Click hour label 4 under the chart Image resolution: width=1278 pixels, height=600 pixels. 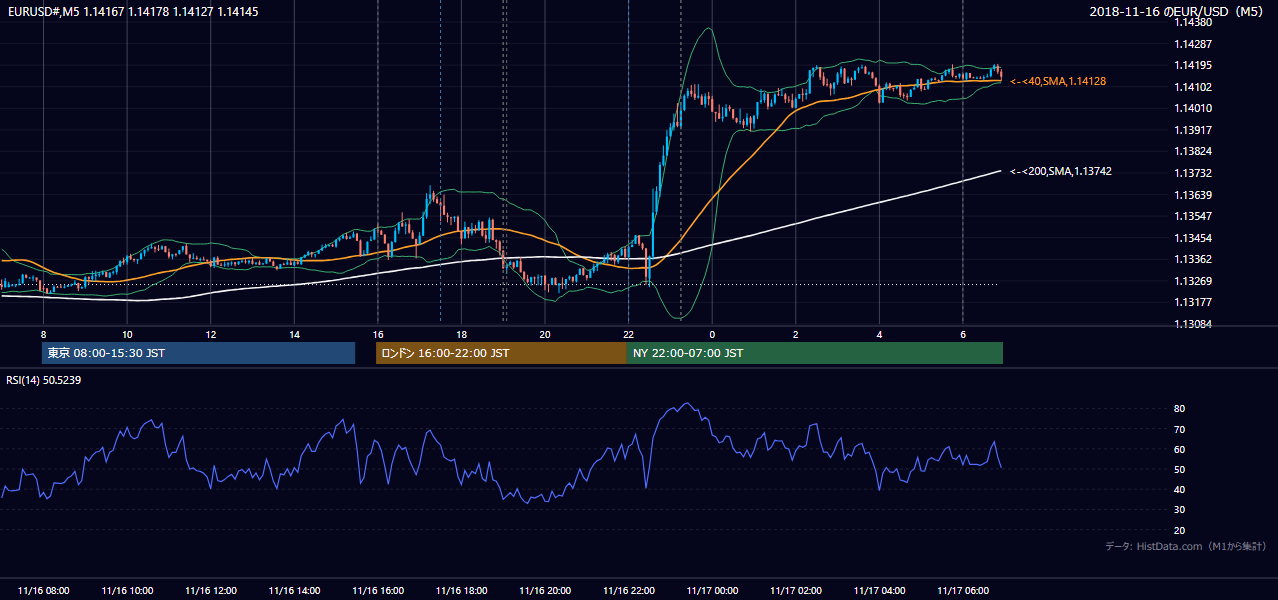[879, 334]
